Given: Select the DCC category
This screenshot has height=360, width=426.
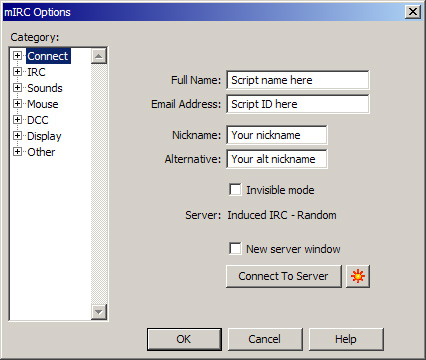Looking at the screenshot, I should pyautogui.click(x=38, y=120).
